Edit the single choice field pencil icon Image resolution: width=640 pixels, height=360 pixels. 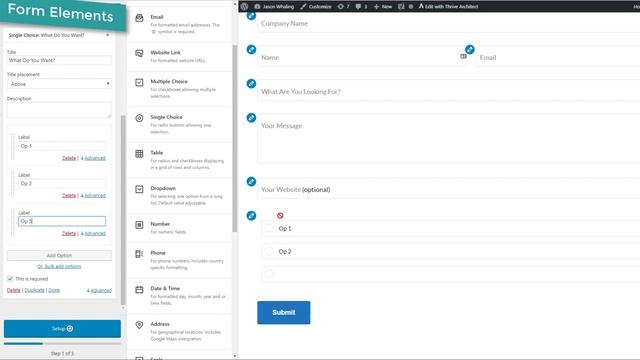[251, 216]
